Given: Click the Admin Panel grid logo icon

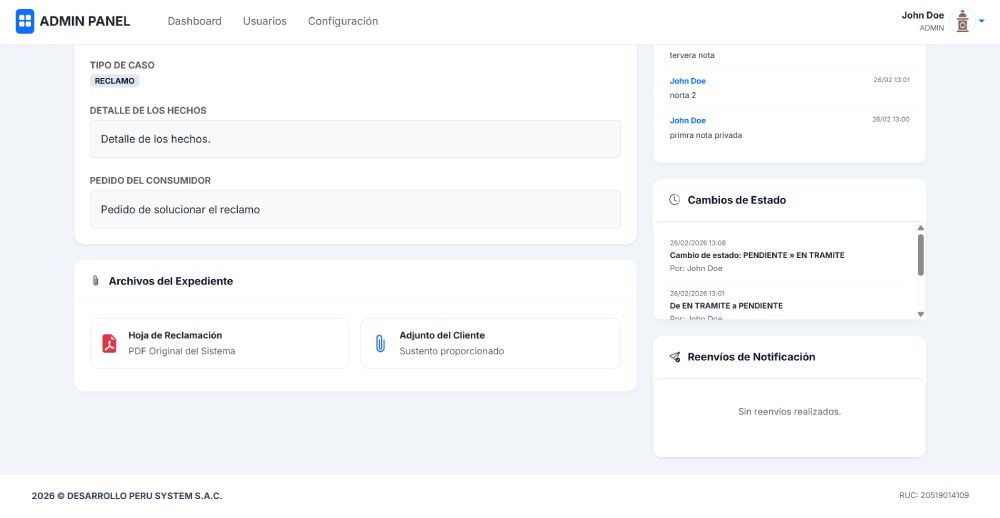Looking at the screenshot, I should tap(25, 21).
